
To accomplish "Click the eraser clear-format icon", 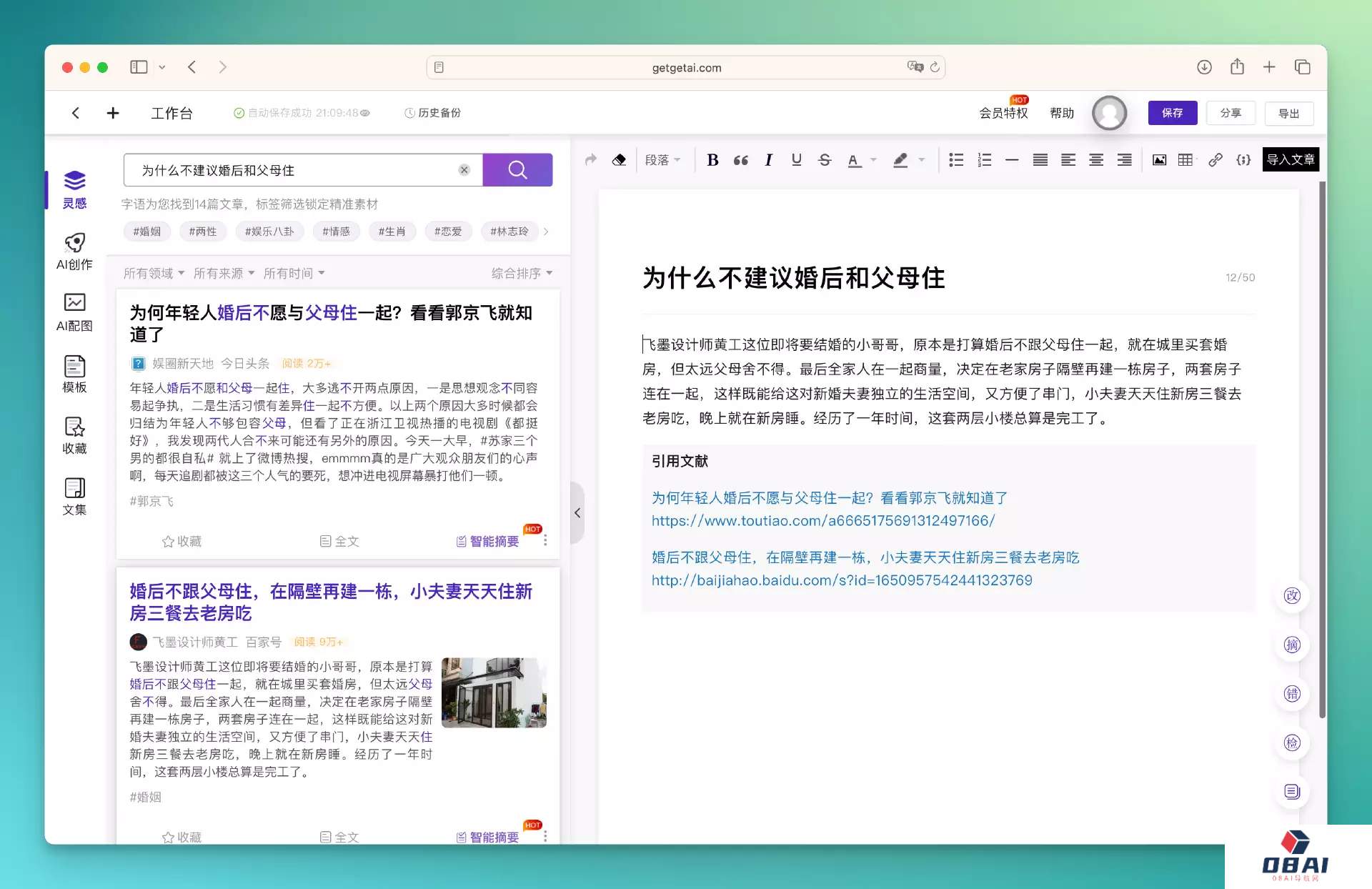I will [x=619, y=160].
